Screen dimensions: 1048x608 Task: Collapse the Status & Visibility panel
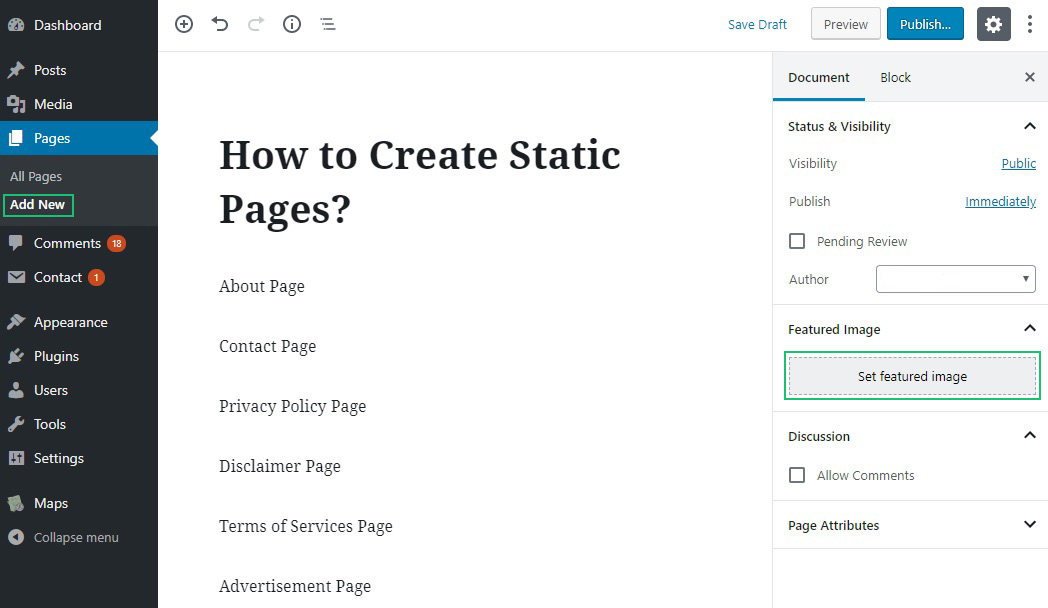(x=1030, y=126)
